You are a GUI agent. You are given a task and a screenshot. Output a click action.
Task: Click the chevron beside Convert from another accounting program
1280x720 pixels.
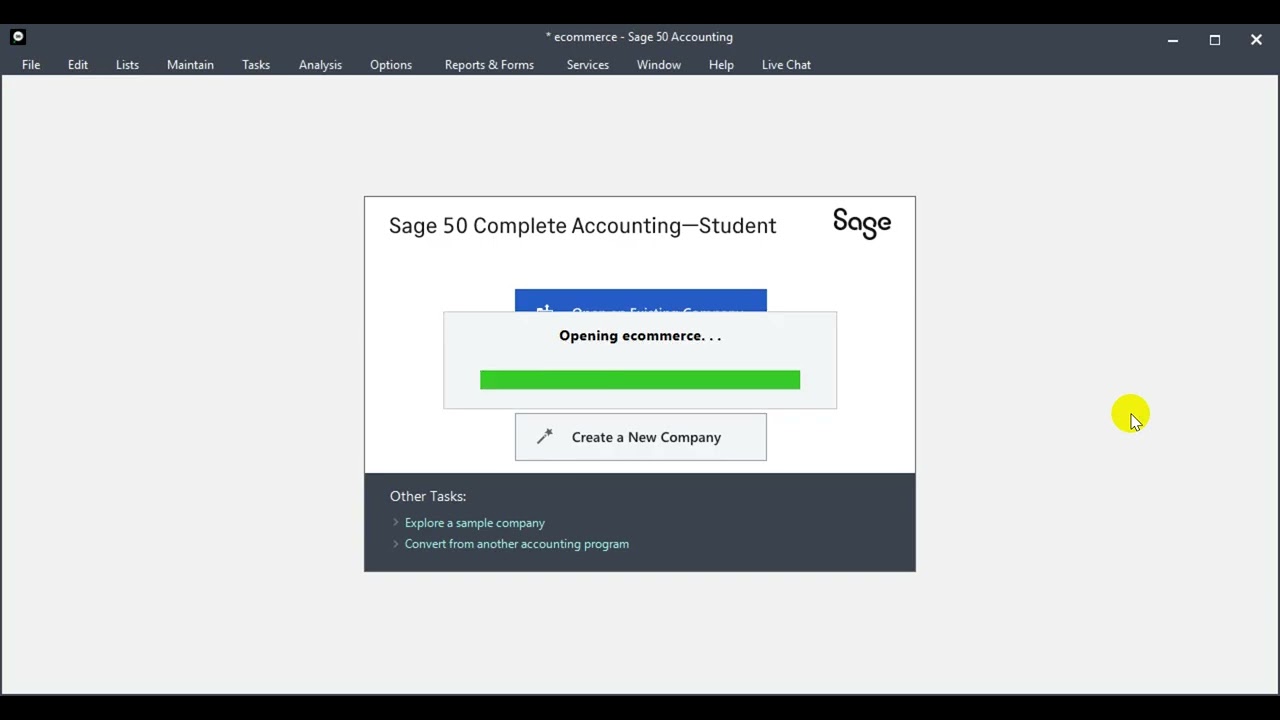396,544
